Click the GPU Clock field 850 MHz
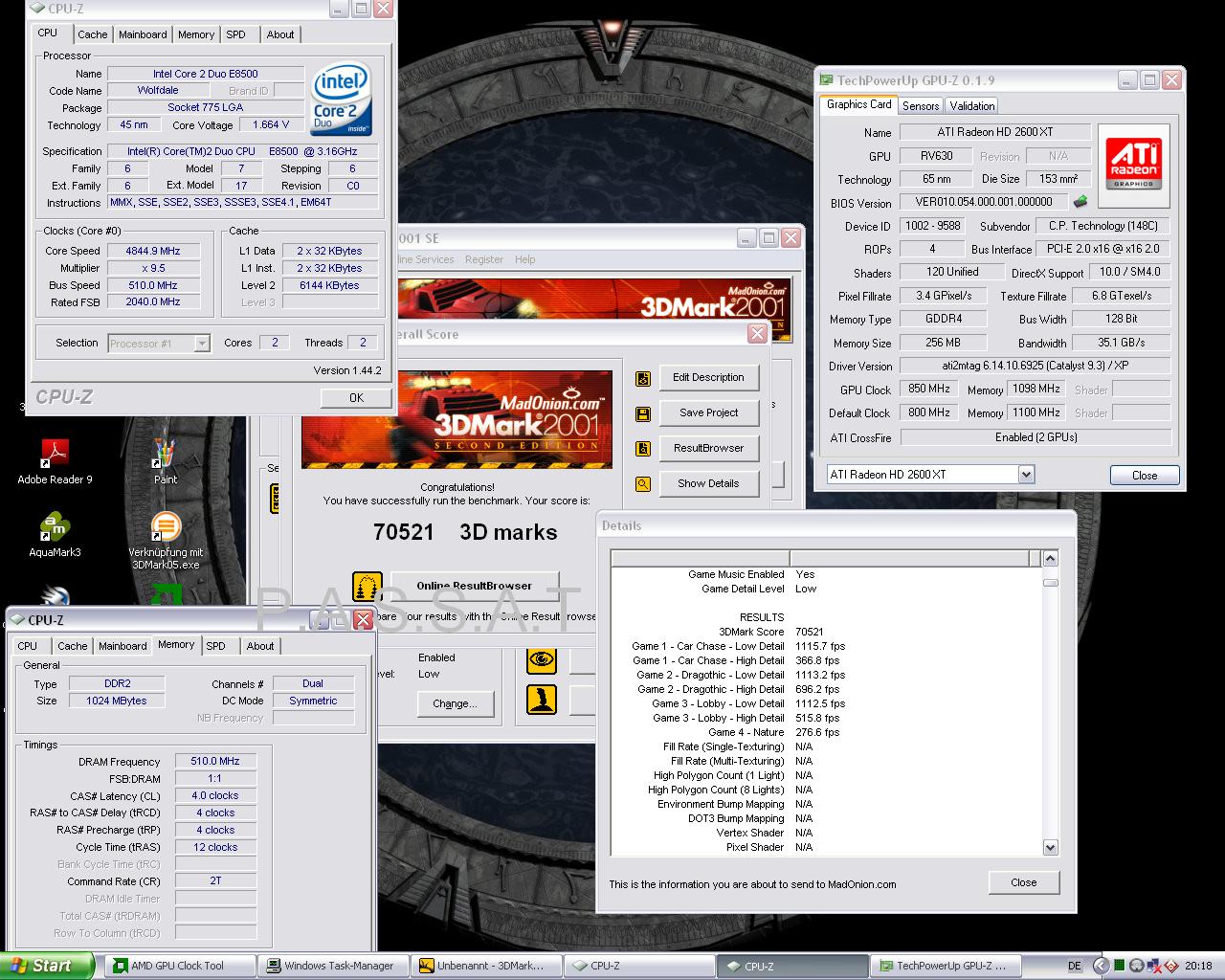 coord(929,390)
